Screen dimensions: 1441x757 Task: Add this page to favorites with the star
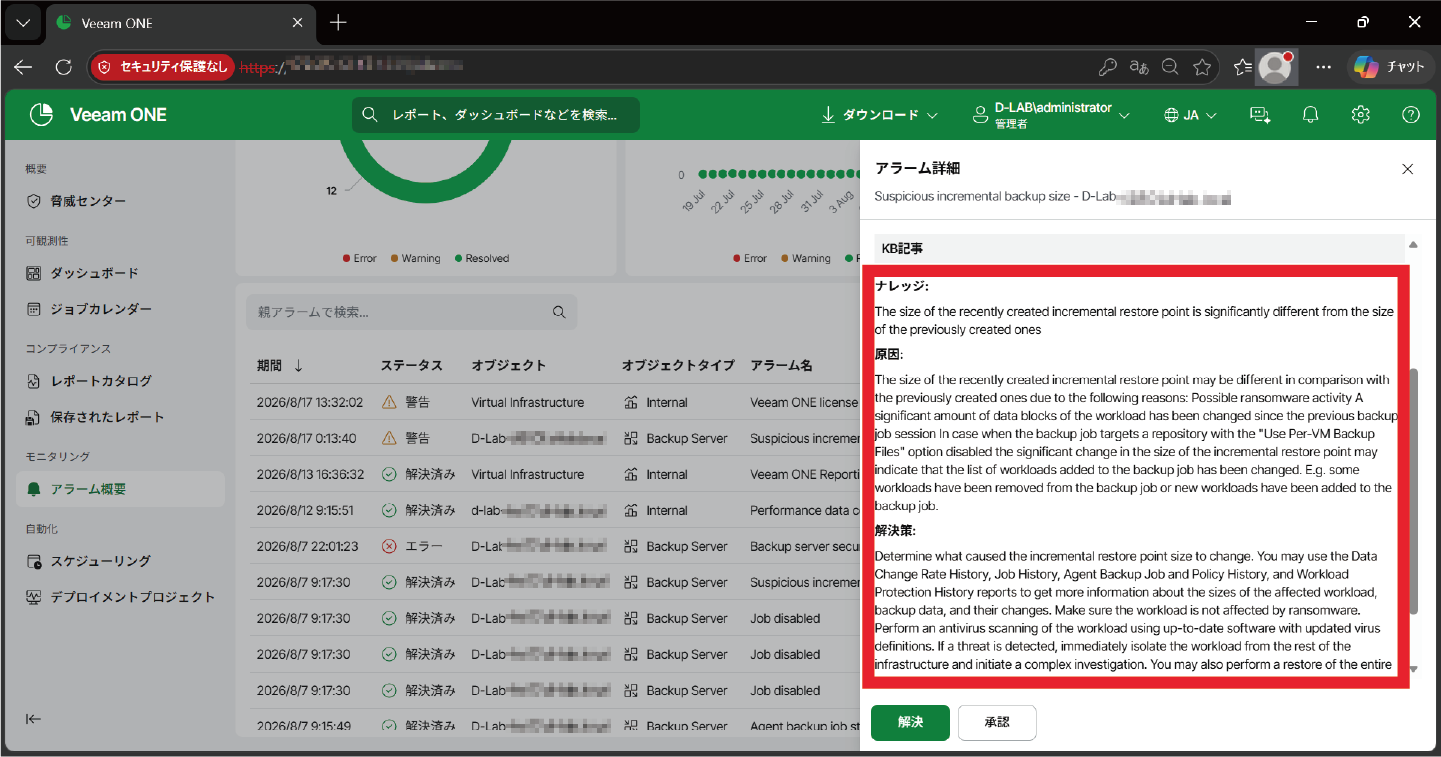click(1202, 67)
